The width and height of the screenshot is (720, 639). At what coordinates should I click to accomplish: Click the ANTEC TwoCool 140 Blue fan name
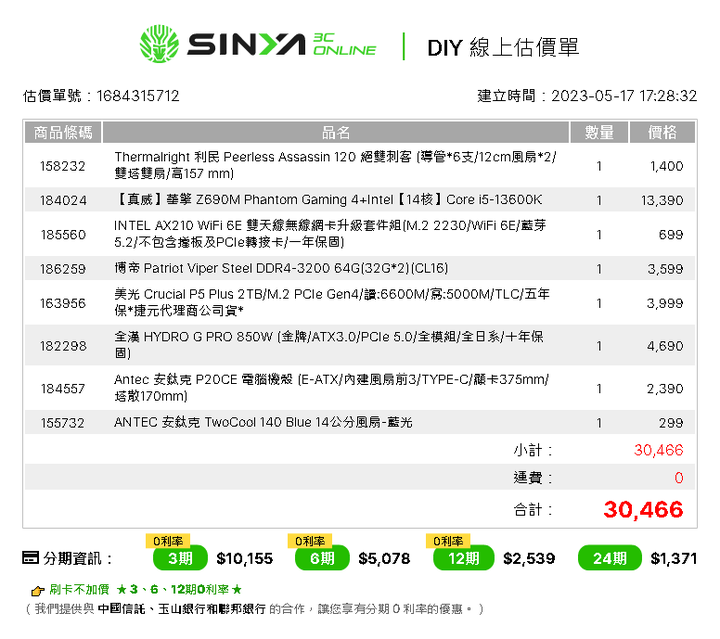coord(263,422)
